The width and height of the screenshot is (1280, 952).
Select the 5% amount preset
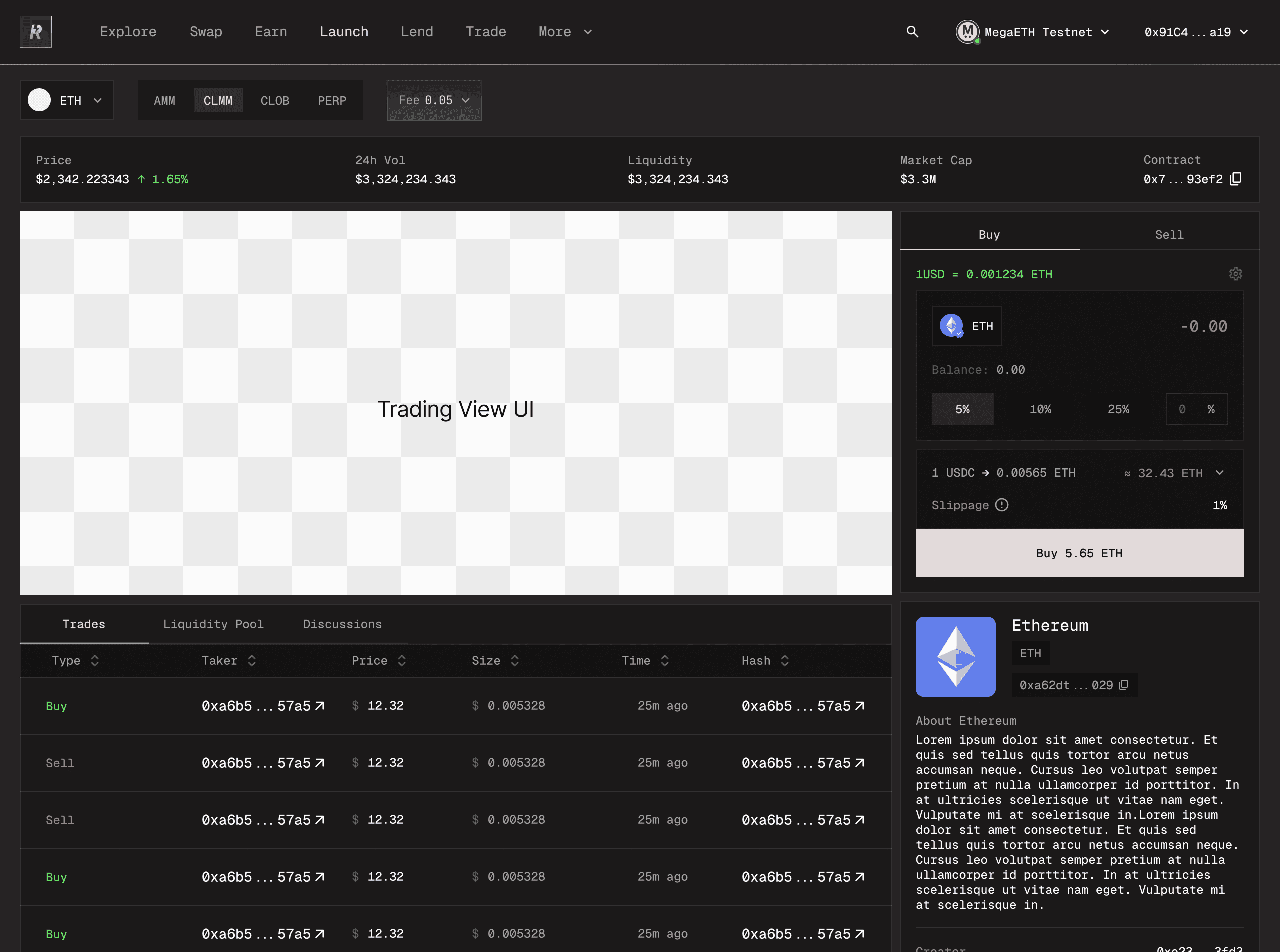tap(962, 409)
